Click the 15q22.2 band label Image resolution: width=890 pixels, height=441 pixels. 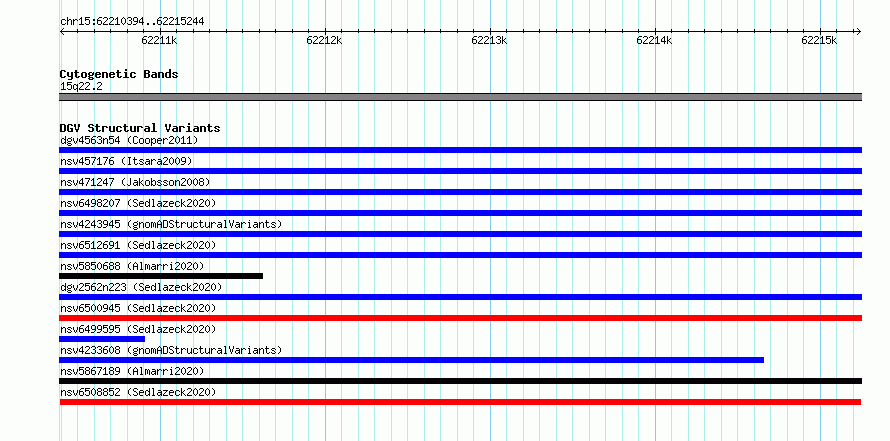81,87
